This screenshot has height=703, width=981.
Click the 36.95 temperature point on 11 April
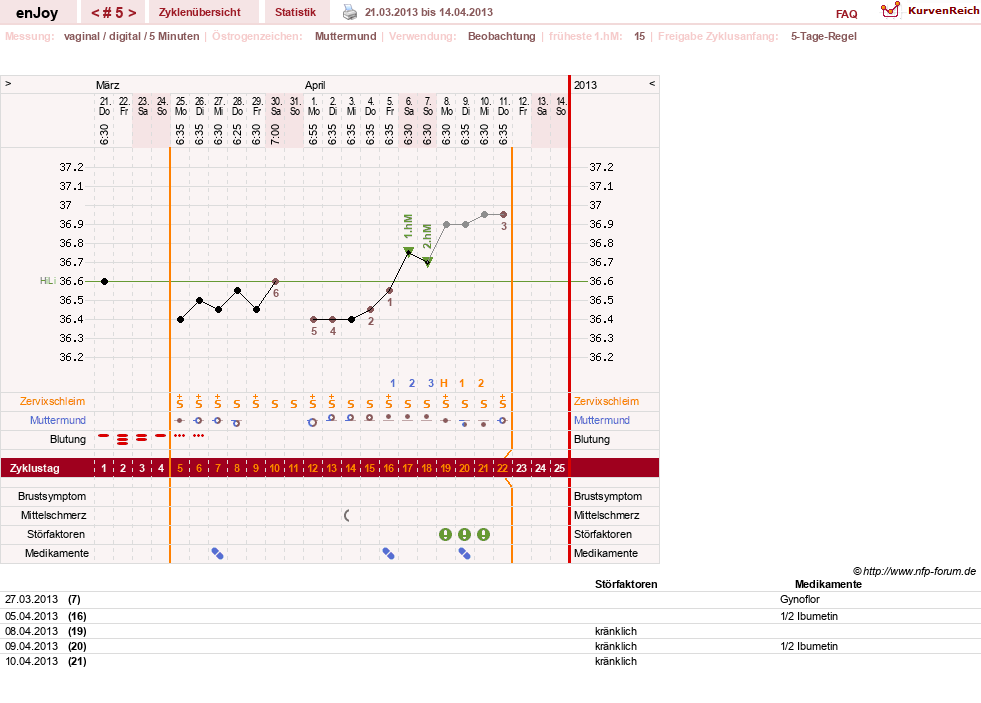tap(503, 215)
